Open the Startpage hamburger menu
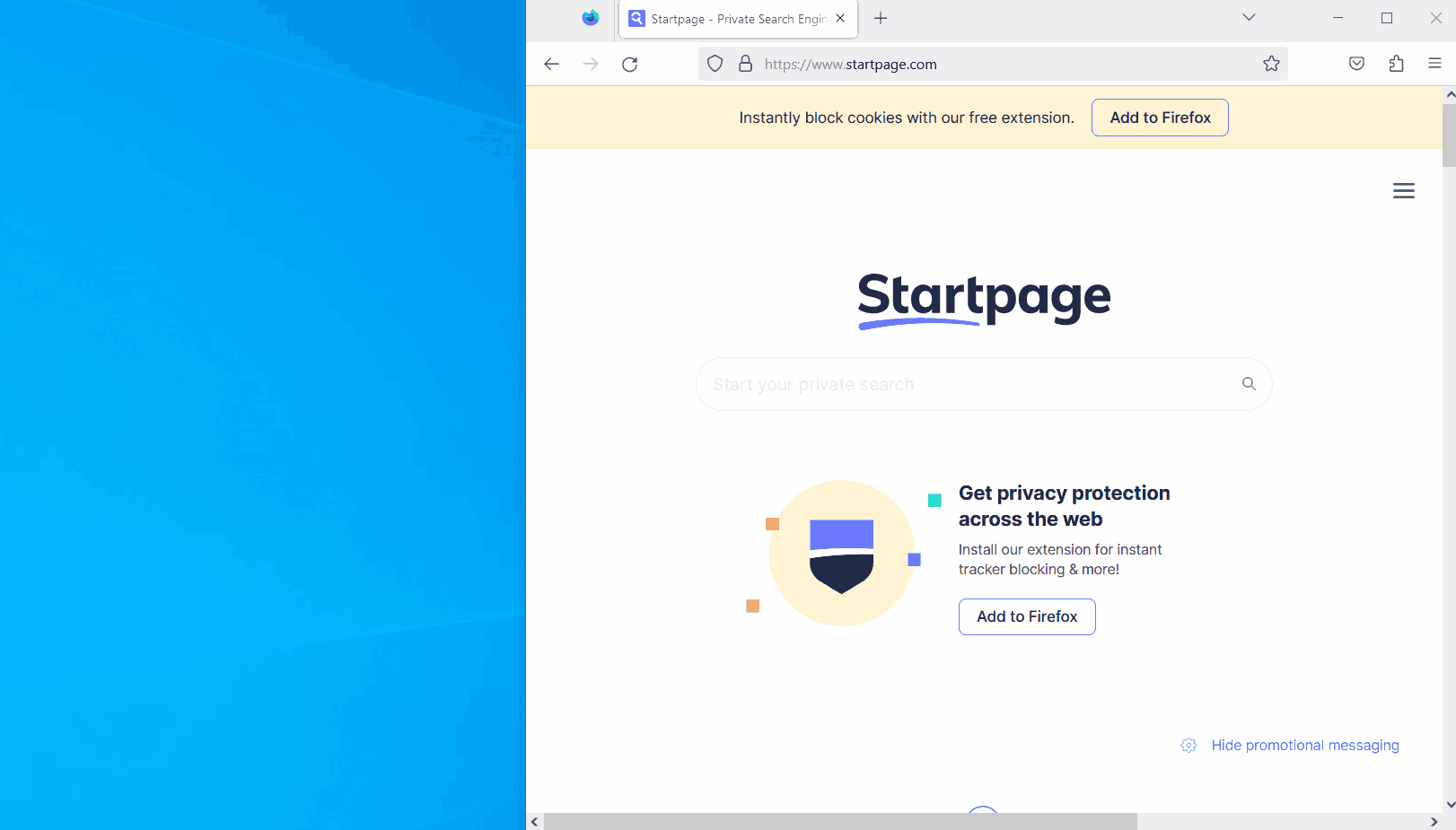Image resolution: width=1456 pixels, height=830 pixels. [x=1404, y=190]
